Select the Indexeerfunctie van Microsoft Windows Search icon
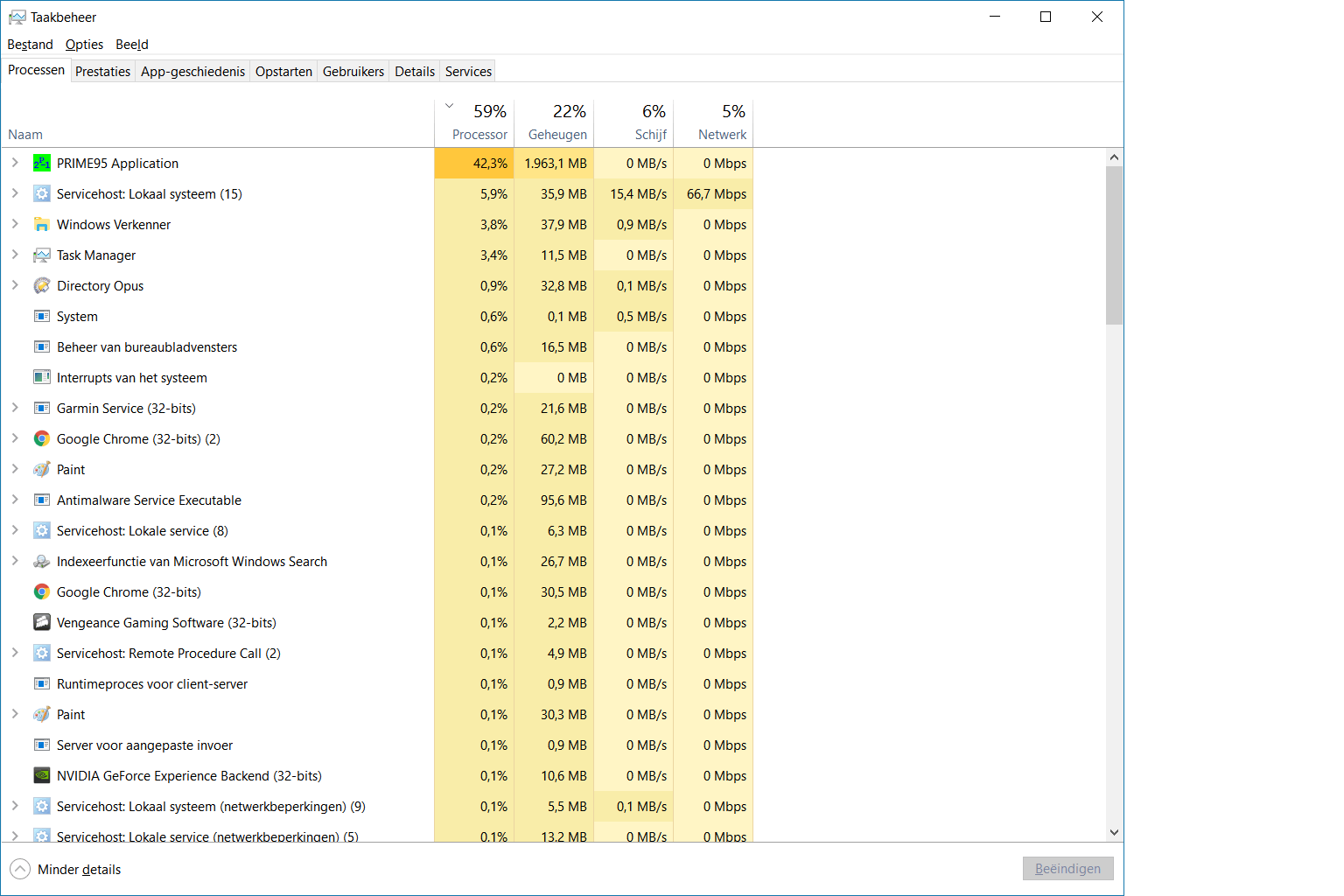This screenshot has height=896, width=1344. 42,561
